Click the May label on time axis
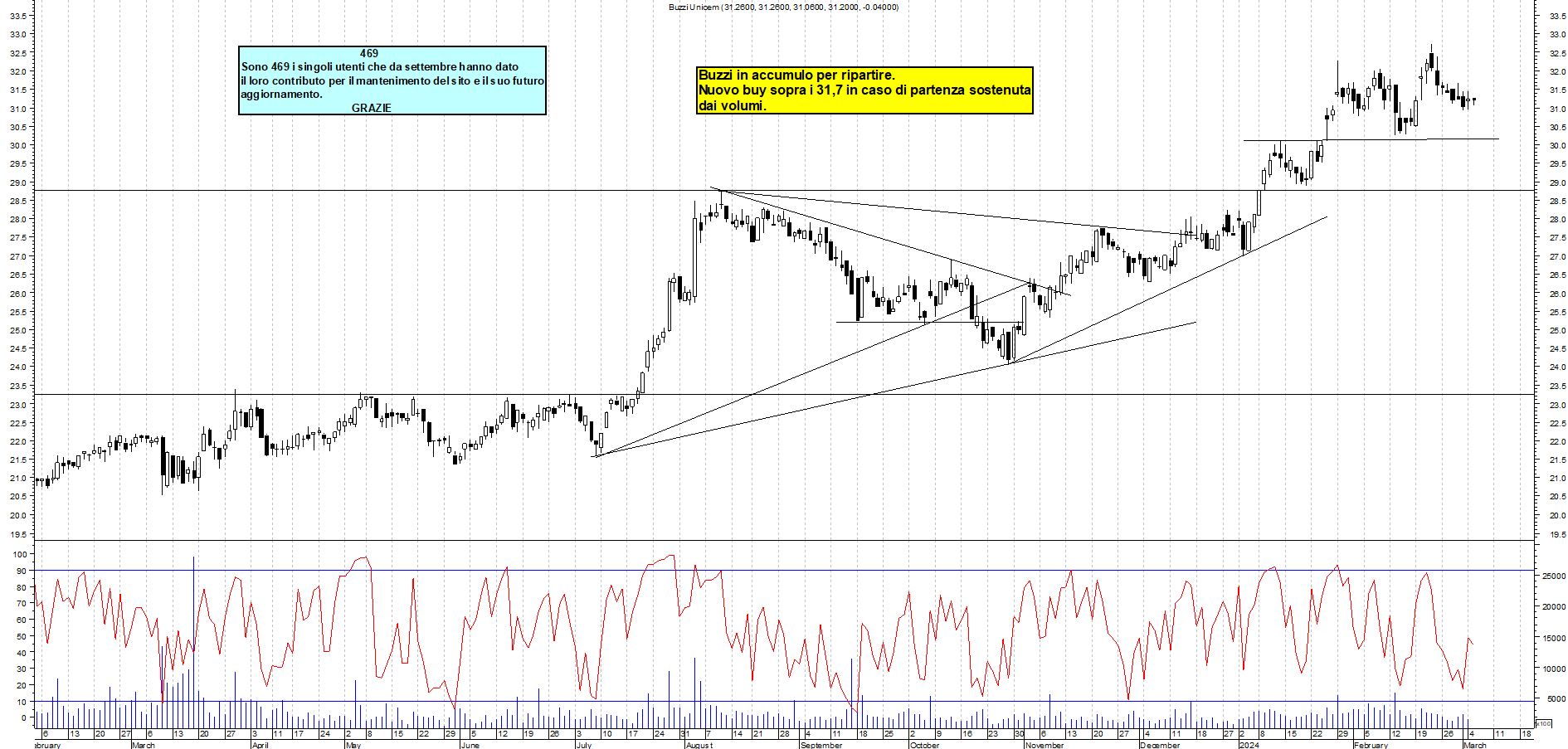 (353, 745)
